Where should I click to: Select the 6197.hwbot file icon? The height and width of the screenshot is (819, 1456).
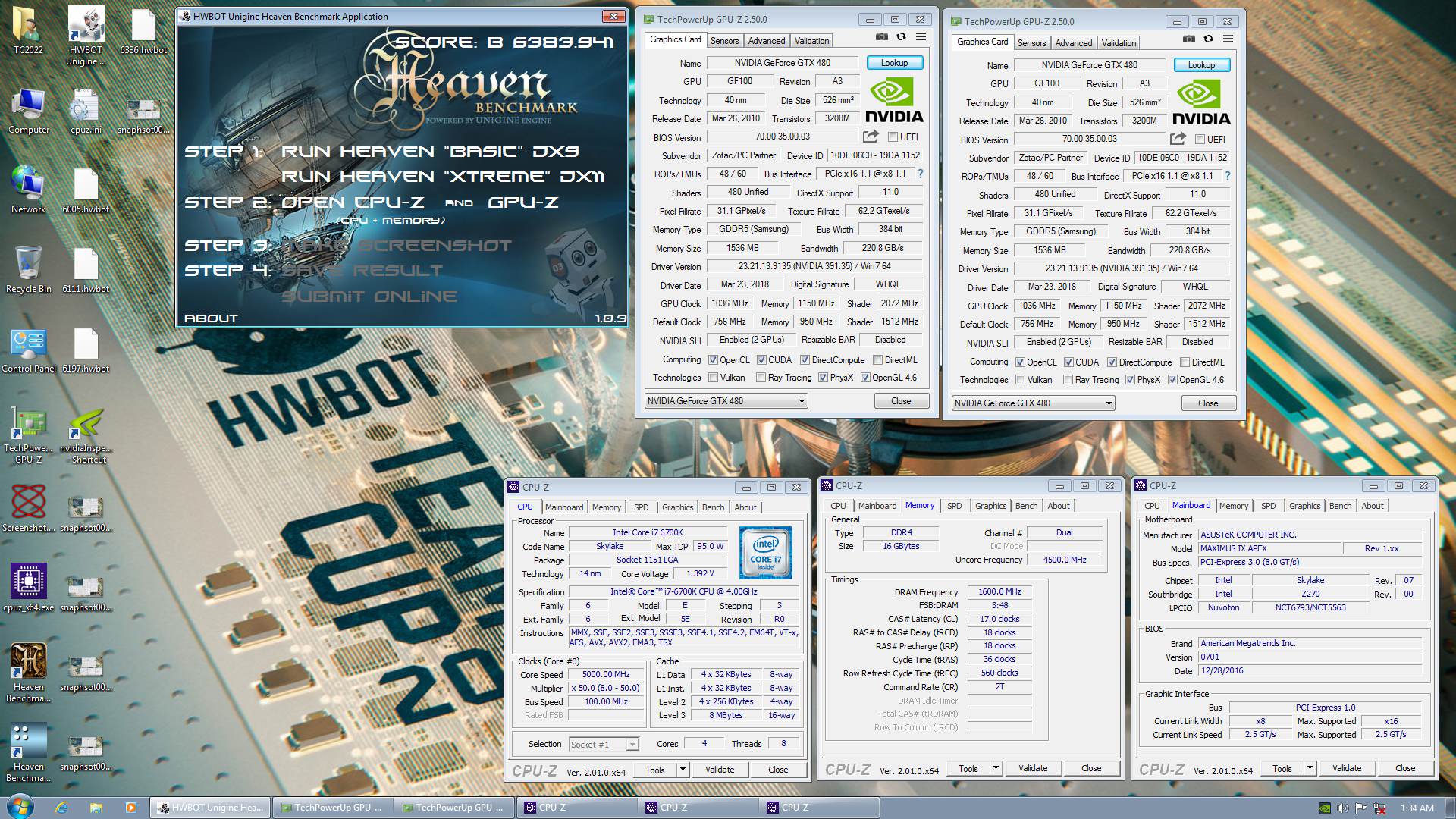click(86, 349)
